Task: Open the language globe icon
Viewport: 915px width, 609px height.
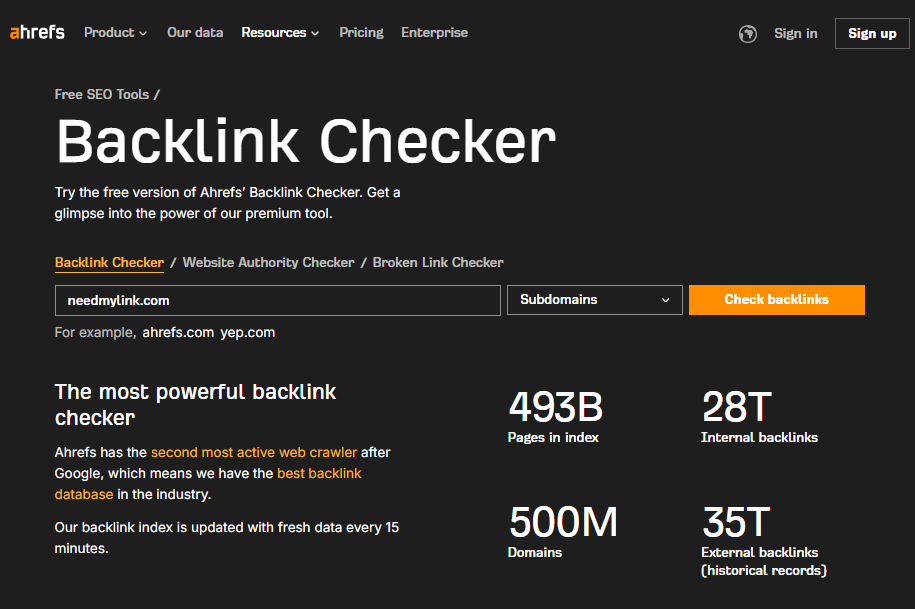Action: click(748, 34)
